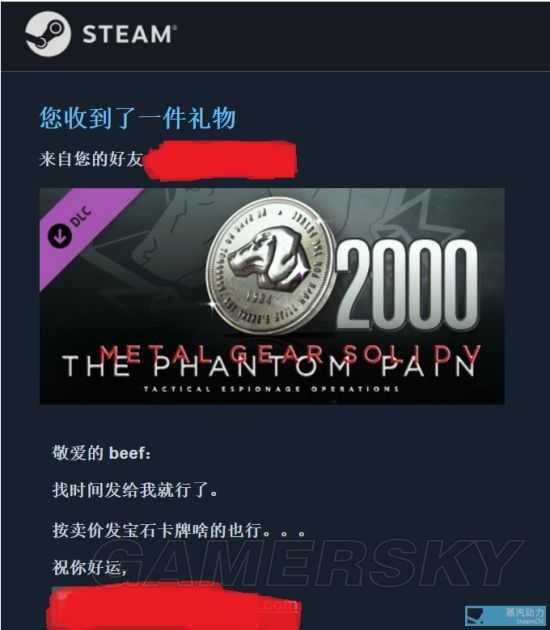This screenshot has height=630, width=550.
Task: Click the 来自您的好友 label
Action: (x=91, y=159)
